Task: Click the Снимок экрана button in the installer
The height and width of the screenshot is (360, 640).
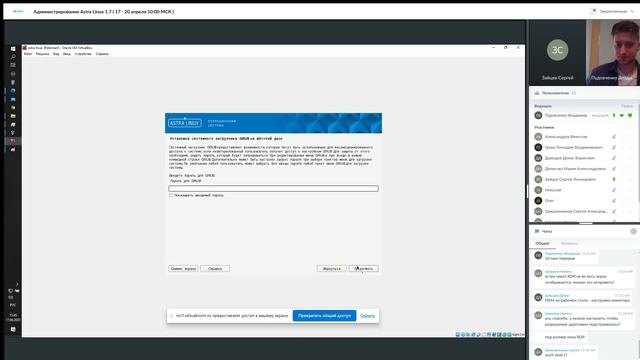Action: [183, 269]
